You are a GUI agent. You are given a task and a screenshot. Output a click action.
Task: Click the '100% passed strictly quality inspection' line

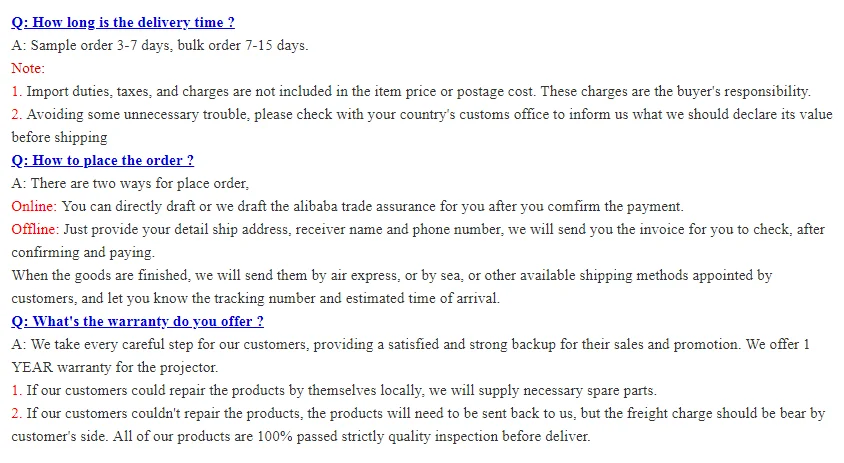[300, 436]
